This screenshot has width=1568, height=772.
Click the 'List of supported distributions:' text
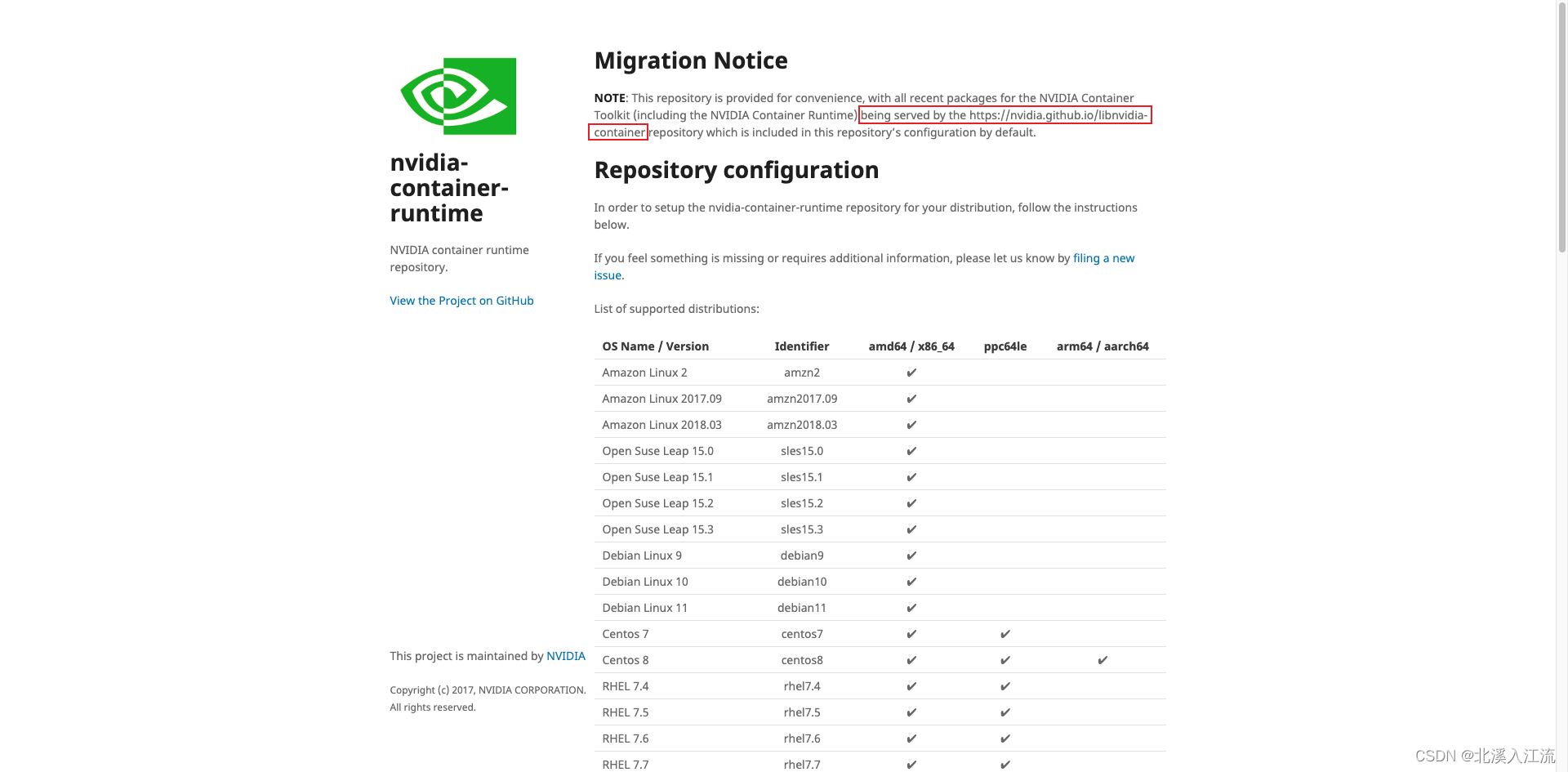[x=676, y=309]
